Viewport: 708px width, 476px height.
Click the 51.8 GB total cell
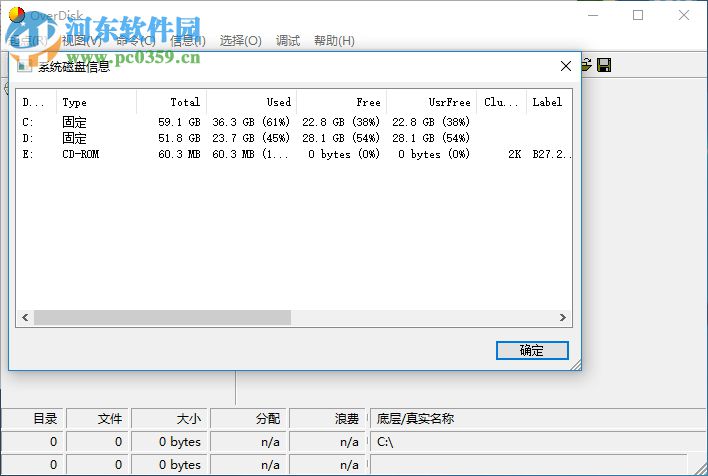pyautogui.click(x=179, y=138)
